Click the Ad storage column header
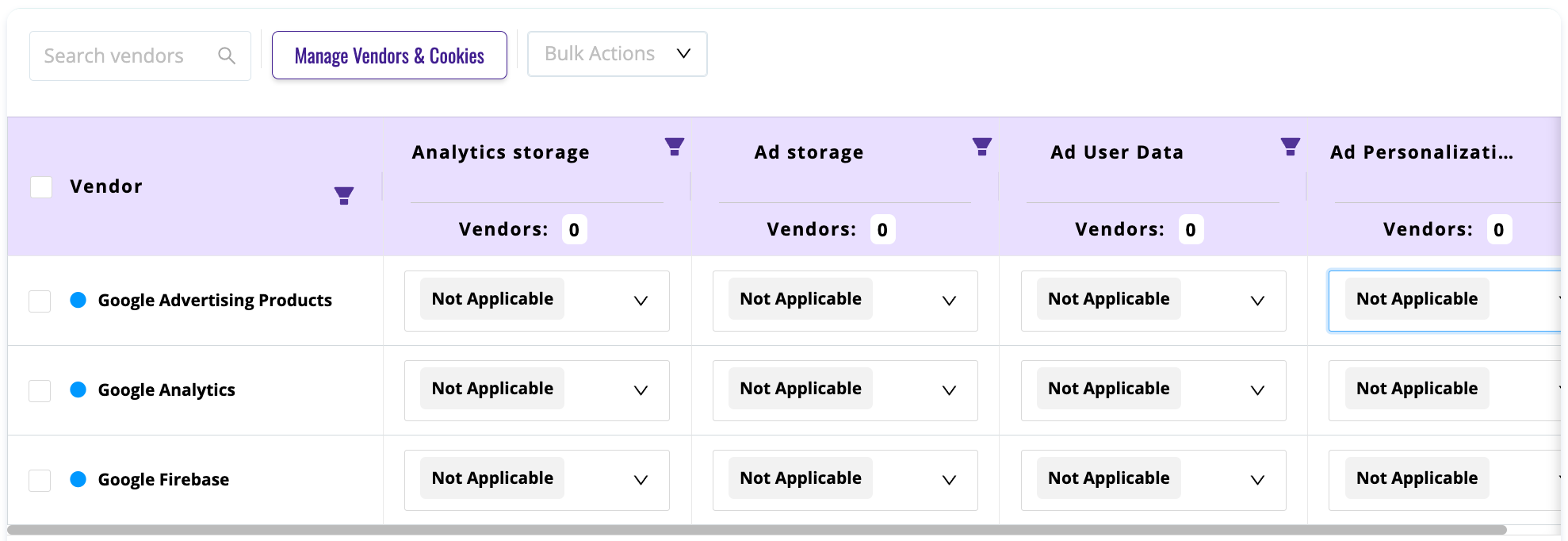Screen dimensions: 1568x541 [809, 152]
